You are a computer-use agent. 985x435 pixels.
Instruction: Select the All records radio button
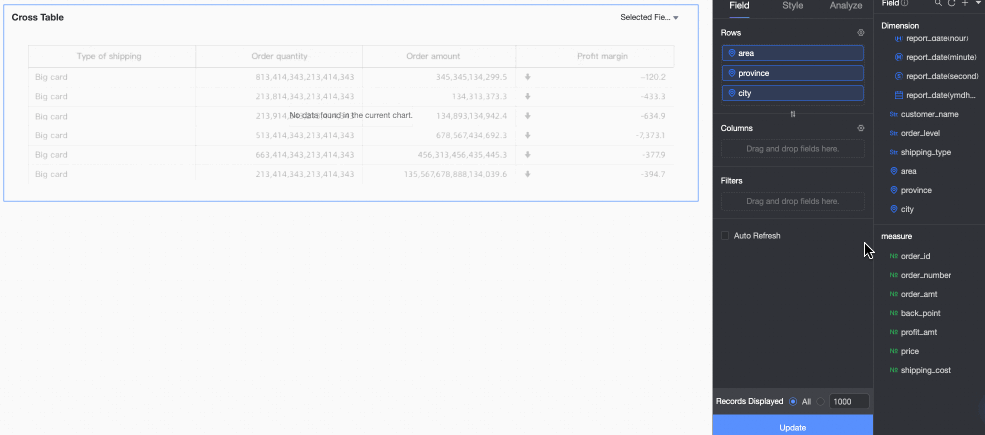793,401
